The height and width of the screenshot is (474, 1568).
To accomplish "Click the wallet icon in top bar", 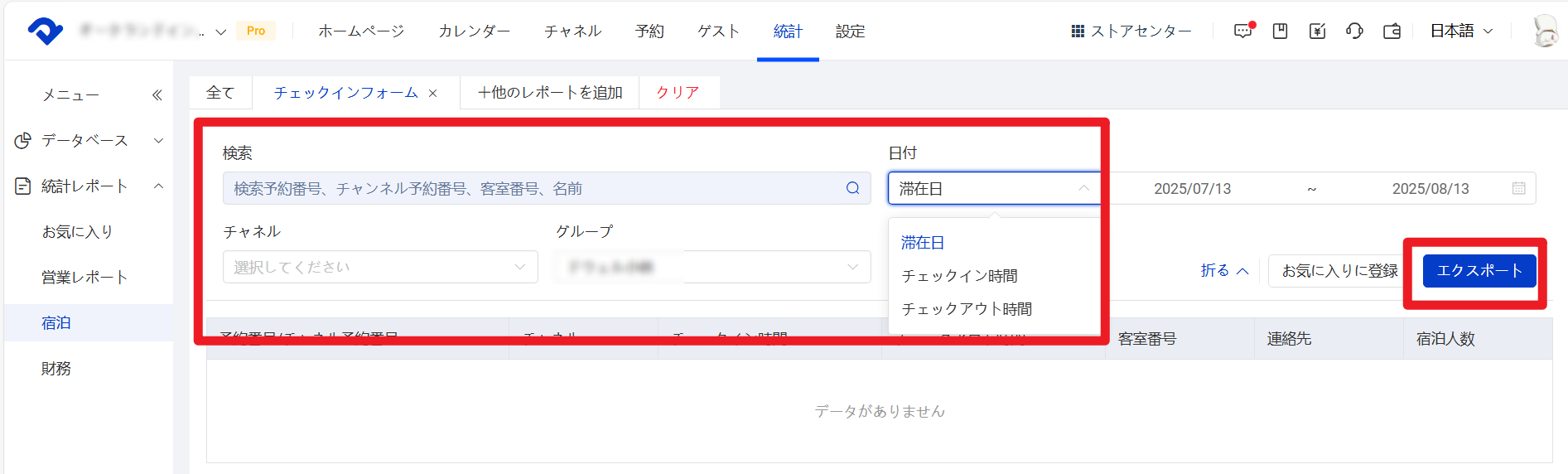I will pos(1392,31).
